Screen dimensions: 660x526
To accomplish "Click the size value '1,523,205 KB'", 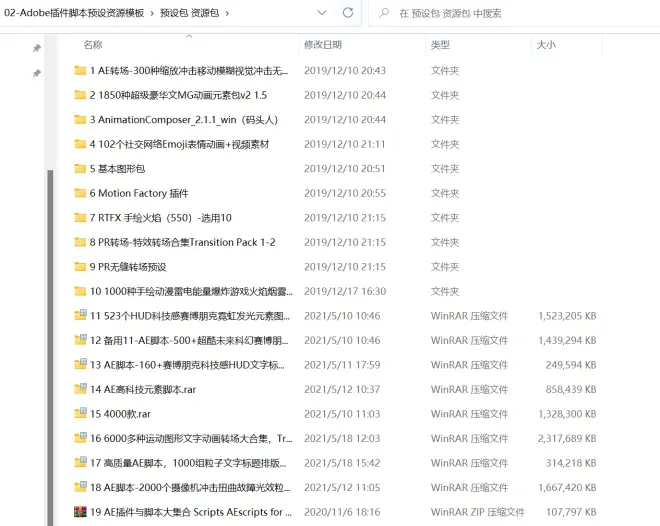I will [x=567, y=315].
